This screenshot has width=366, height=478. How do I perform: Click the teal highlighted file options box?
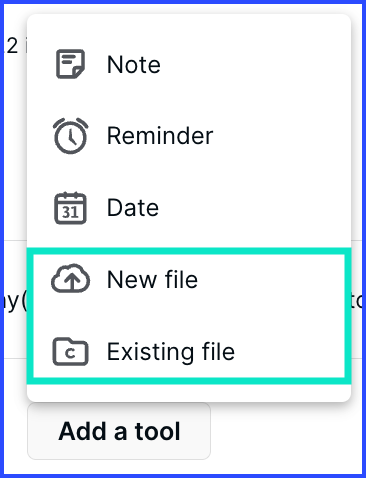tap(189, 316)
